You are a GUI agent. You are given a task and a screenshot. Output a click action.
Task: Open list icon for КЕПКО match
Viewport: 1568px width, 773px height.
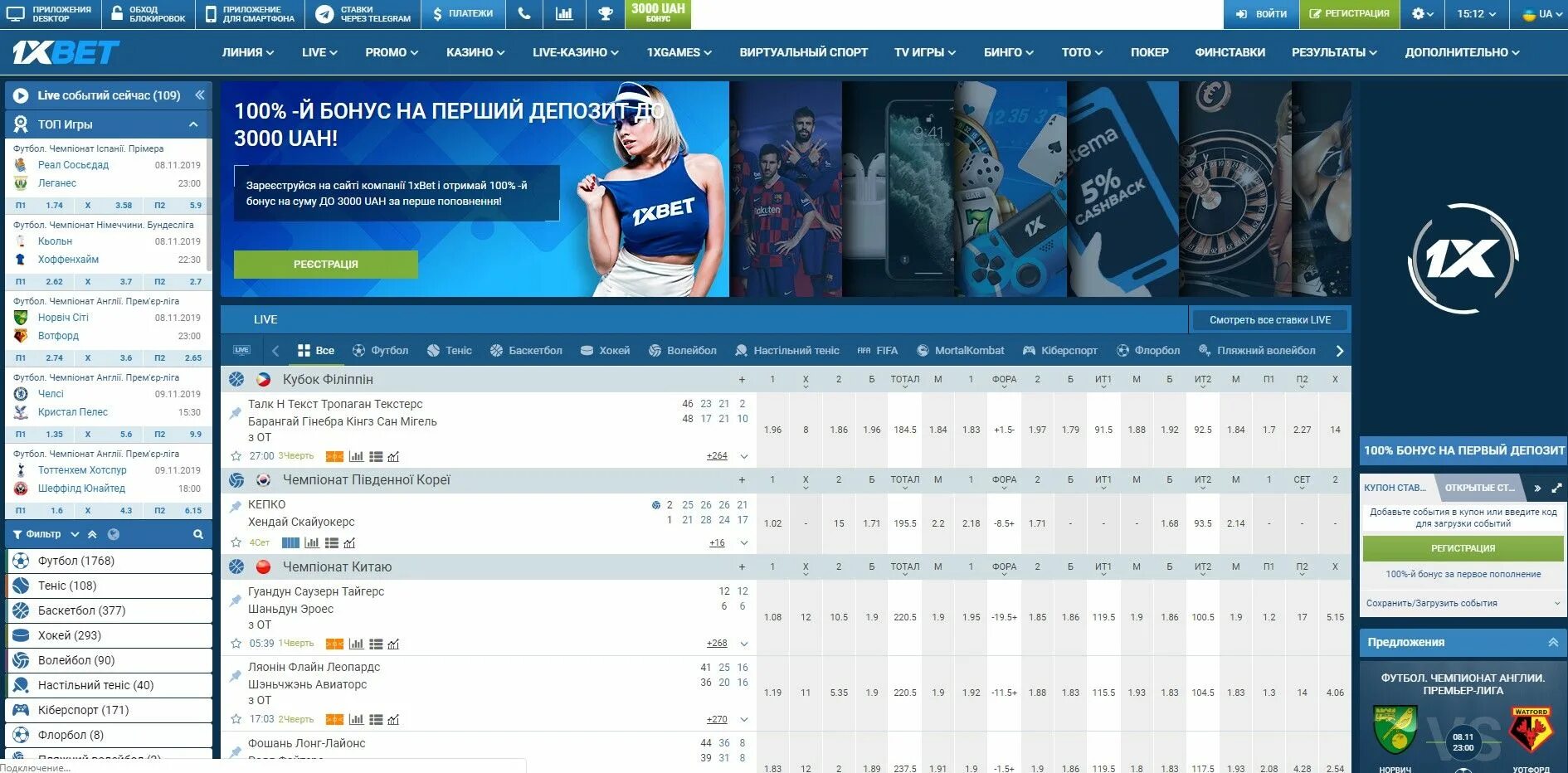pos(332,542)
